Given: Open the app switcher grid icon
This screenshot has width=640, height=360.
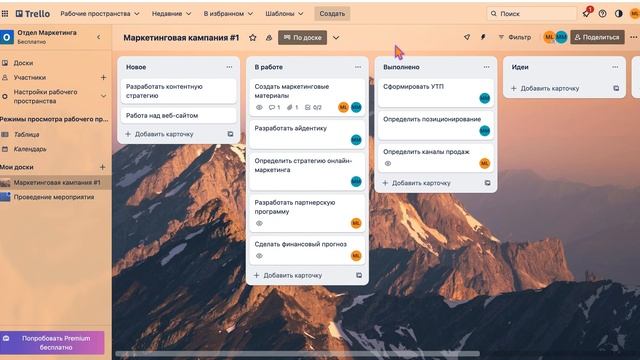Looking at the screenshot, I should tap(5, 13).
